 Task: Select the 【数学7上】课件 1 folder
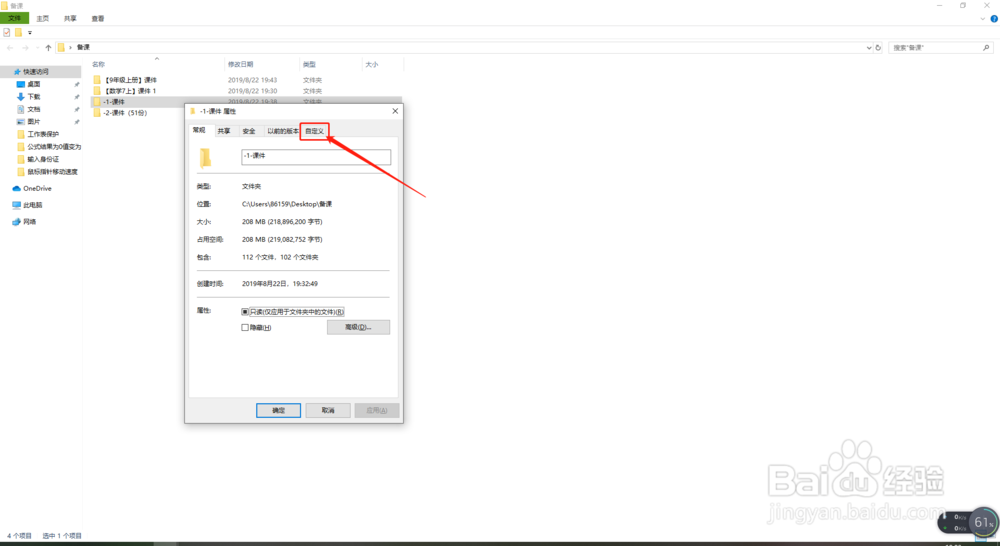click(130, 91)
